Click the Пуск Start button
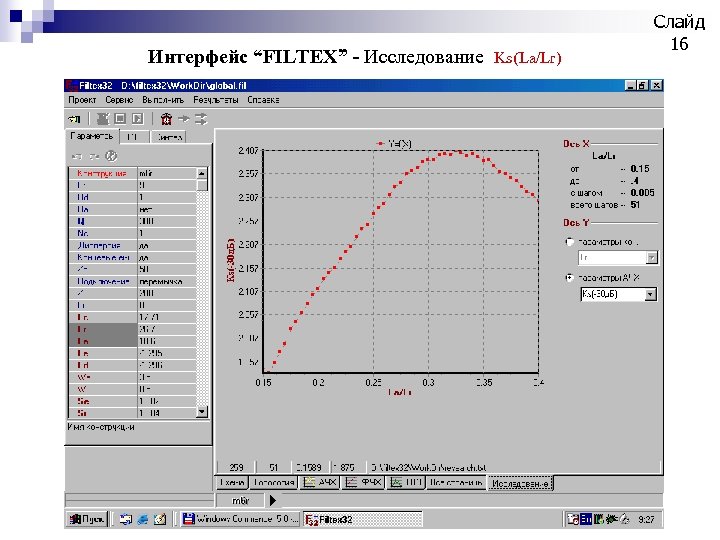Image resolution: width=720 pixels, height=540 pixels. tap(87, 519)
